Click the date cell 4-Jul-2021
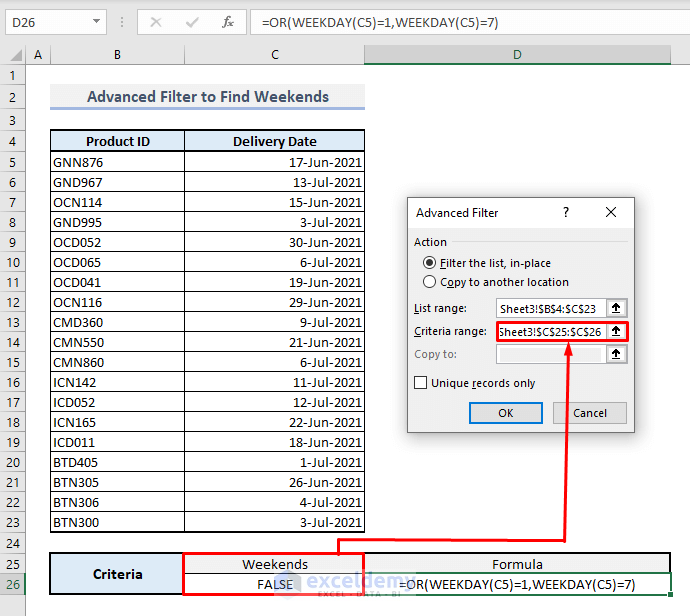This screenshot has height=616, width=690. click(x=274, y=502)
